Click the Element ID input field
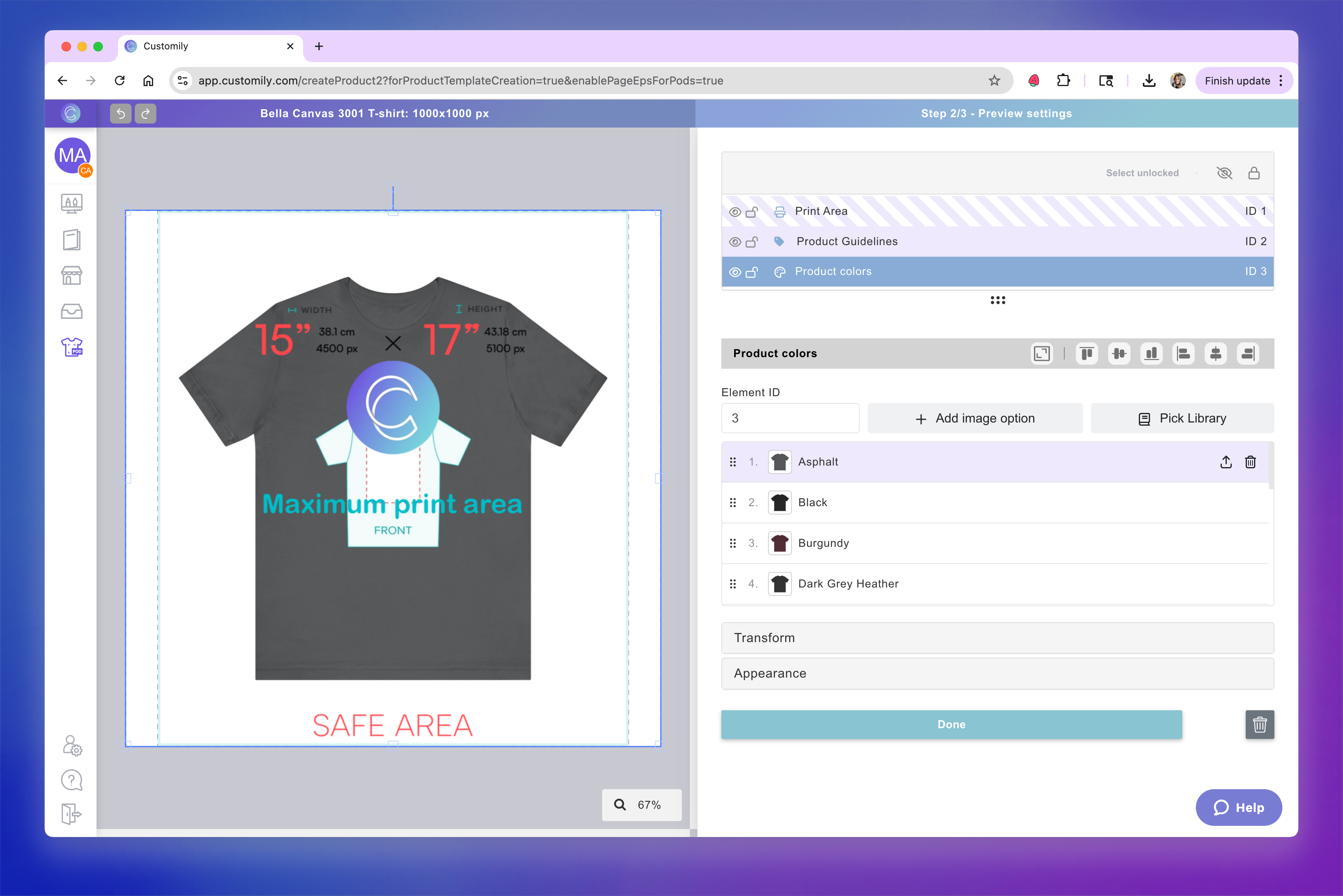The height and width of the screenshot is (896, 1343). 790,418
